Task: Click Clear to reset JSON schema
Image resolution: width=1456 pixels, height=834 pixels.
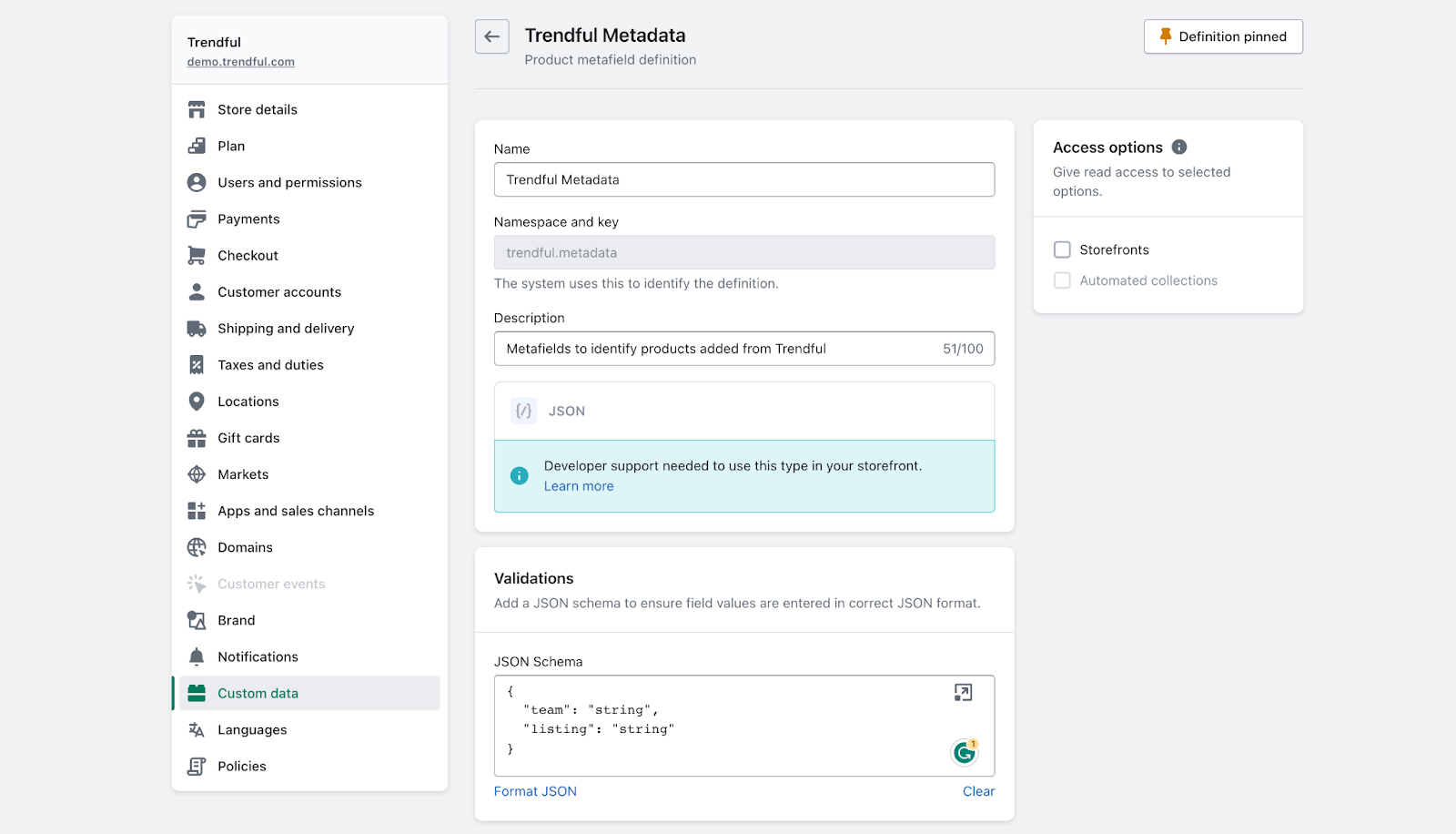Action: (x=978, y=791)
